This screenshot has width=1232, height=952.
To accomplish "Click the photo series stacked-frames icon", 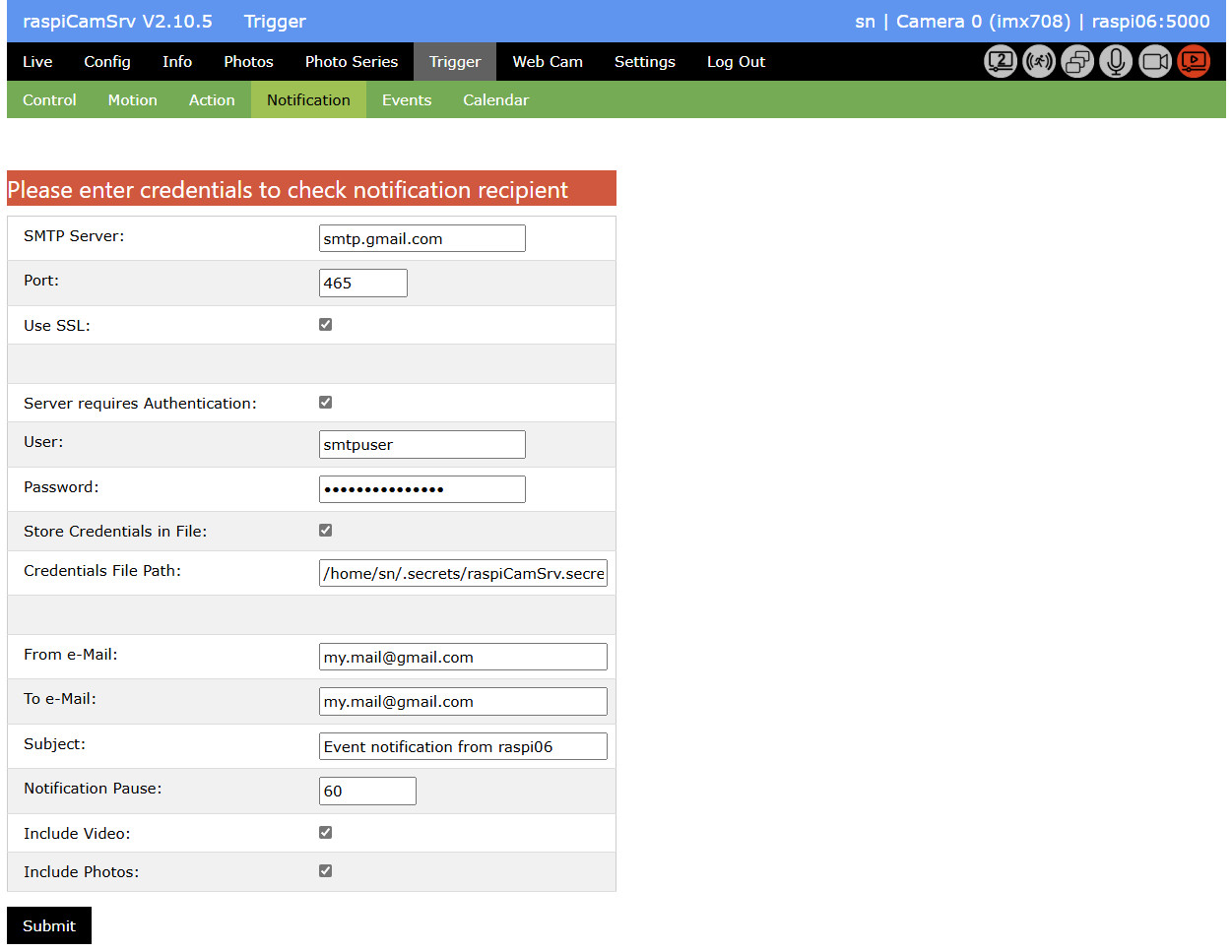I will tap(1077, 62).
